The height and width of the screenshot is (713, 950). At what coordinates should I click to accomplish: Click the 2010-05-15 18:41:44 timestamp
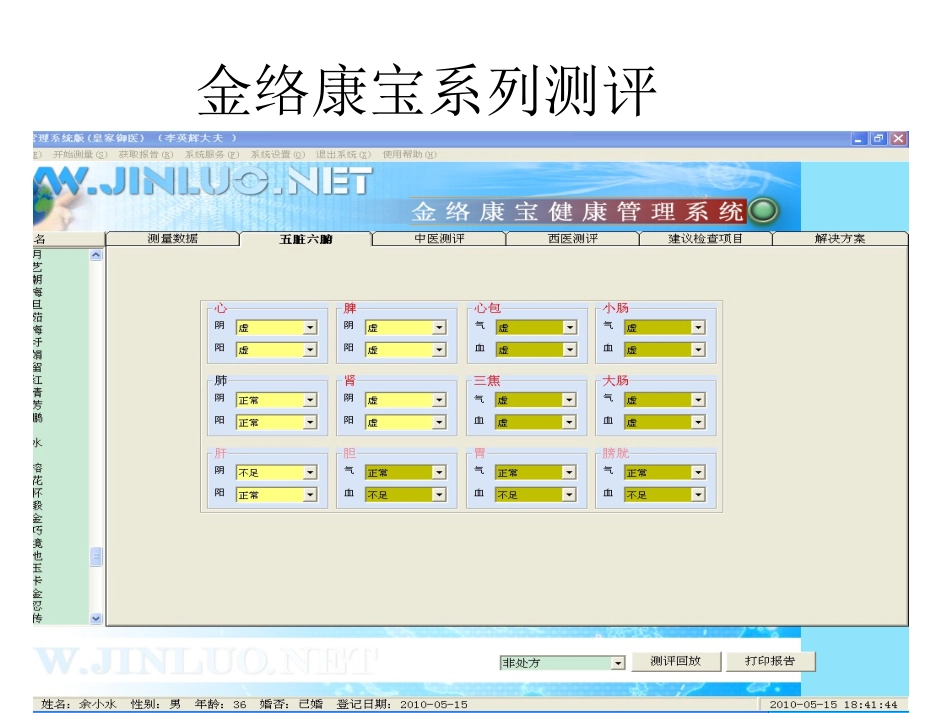click(833, 704)
